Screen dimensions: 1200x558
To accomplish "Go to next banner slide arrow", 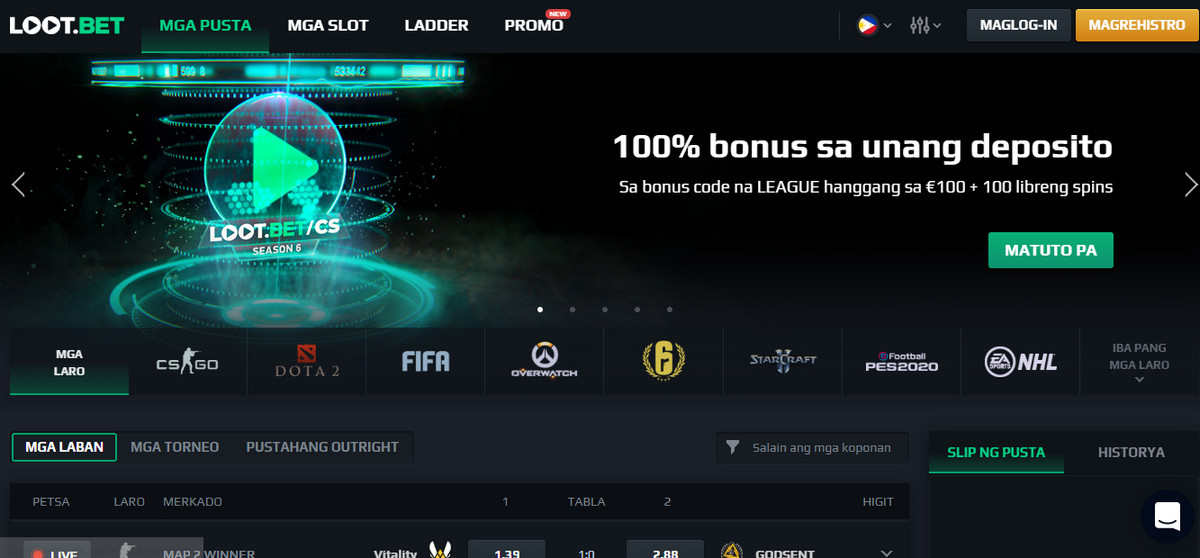I will (1190, 184).
